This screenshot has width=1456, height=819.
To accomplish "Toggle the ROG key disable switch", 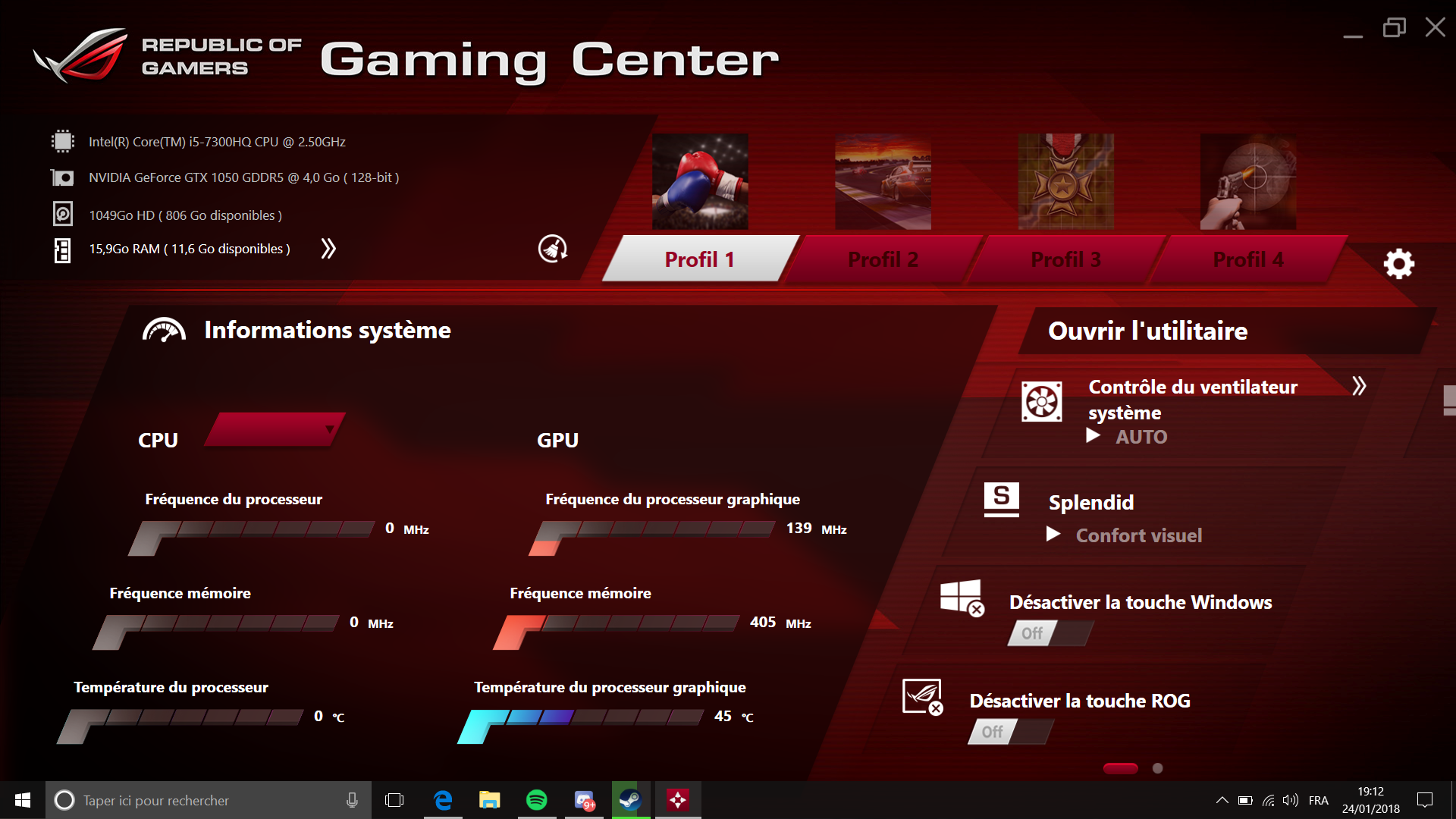I will (x=1011, y=732).
